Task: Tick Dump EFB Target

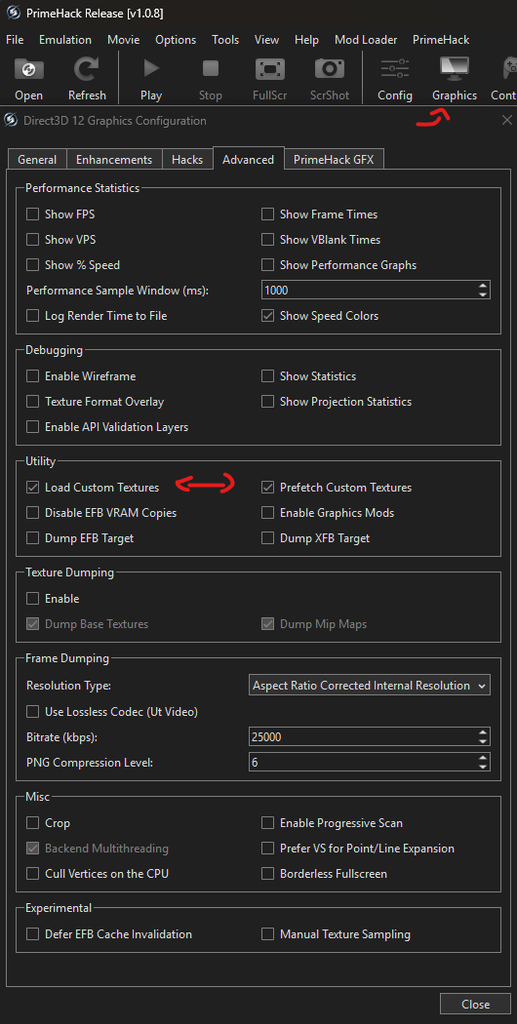Action: [x=33, y=538]
